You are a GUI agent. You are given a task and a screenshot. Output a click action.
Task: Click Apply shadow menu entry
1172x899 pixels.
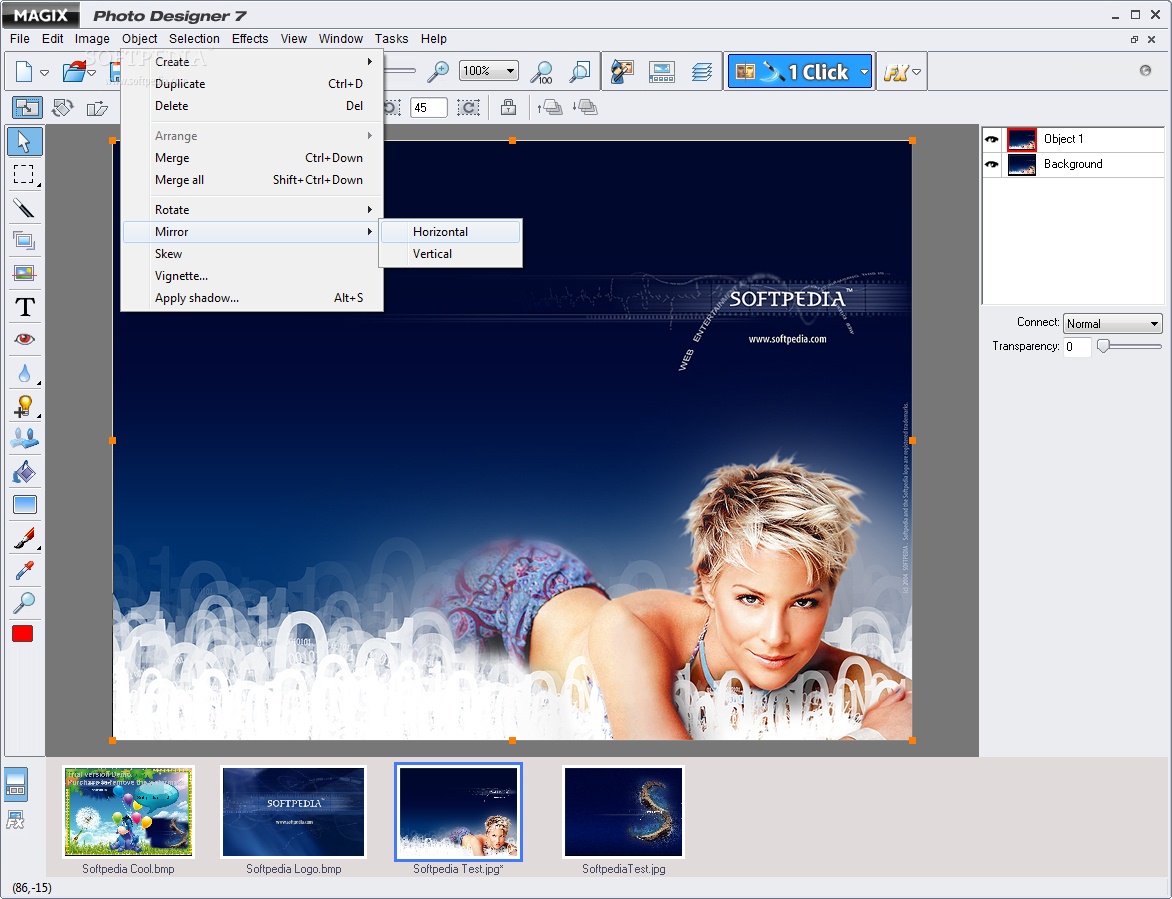coord(253,298)
